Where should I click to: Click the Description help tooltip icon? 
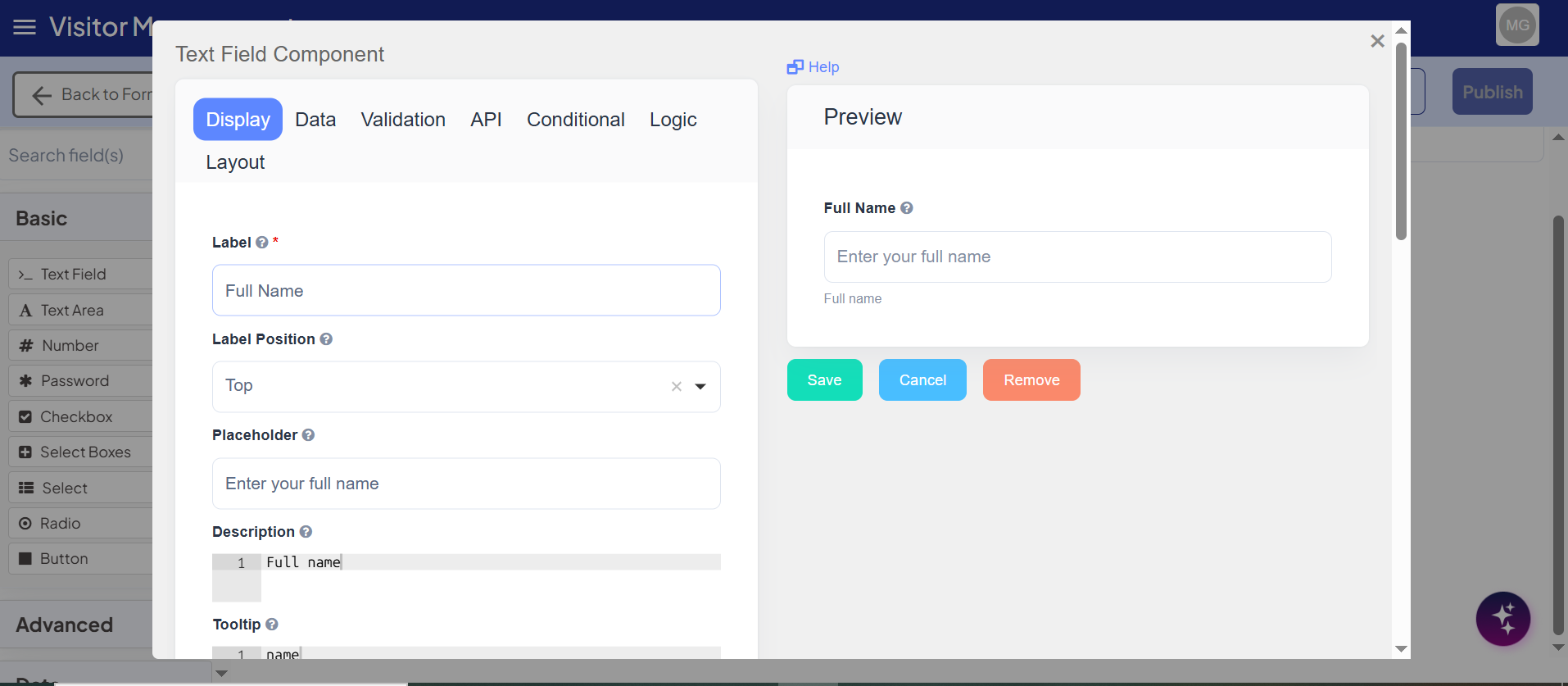tap(306, 532)
